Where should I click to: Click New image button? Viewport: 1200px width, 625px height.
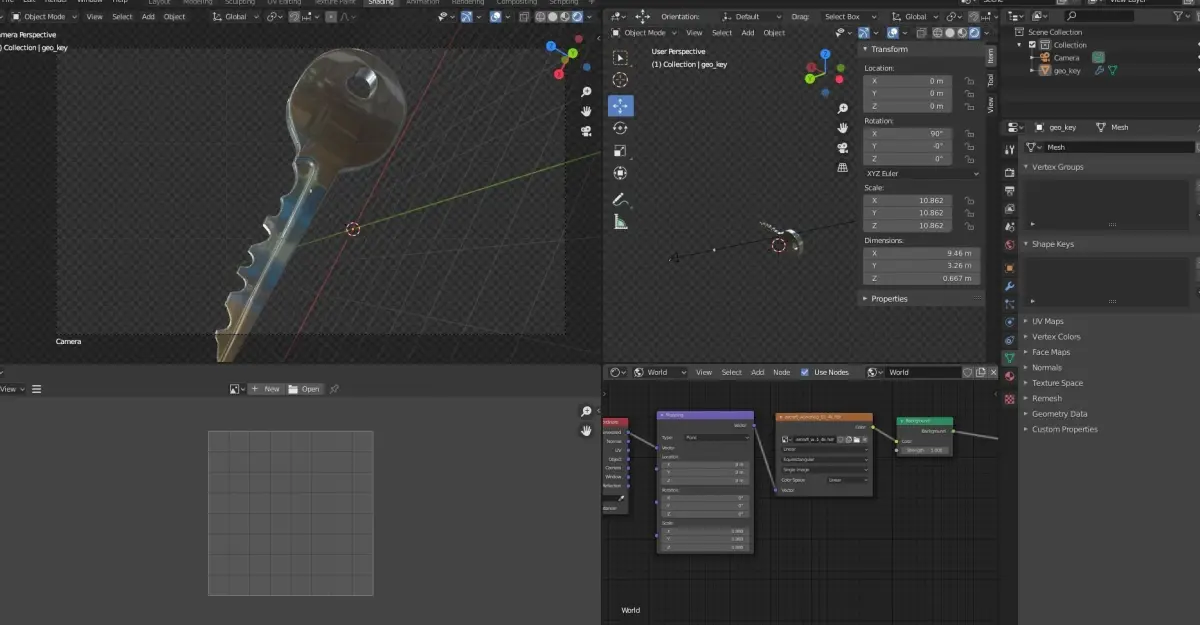[265, 389]
